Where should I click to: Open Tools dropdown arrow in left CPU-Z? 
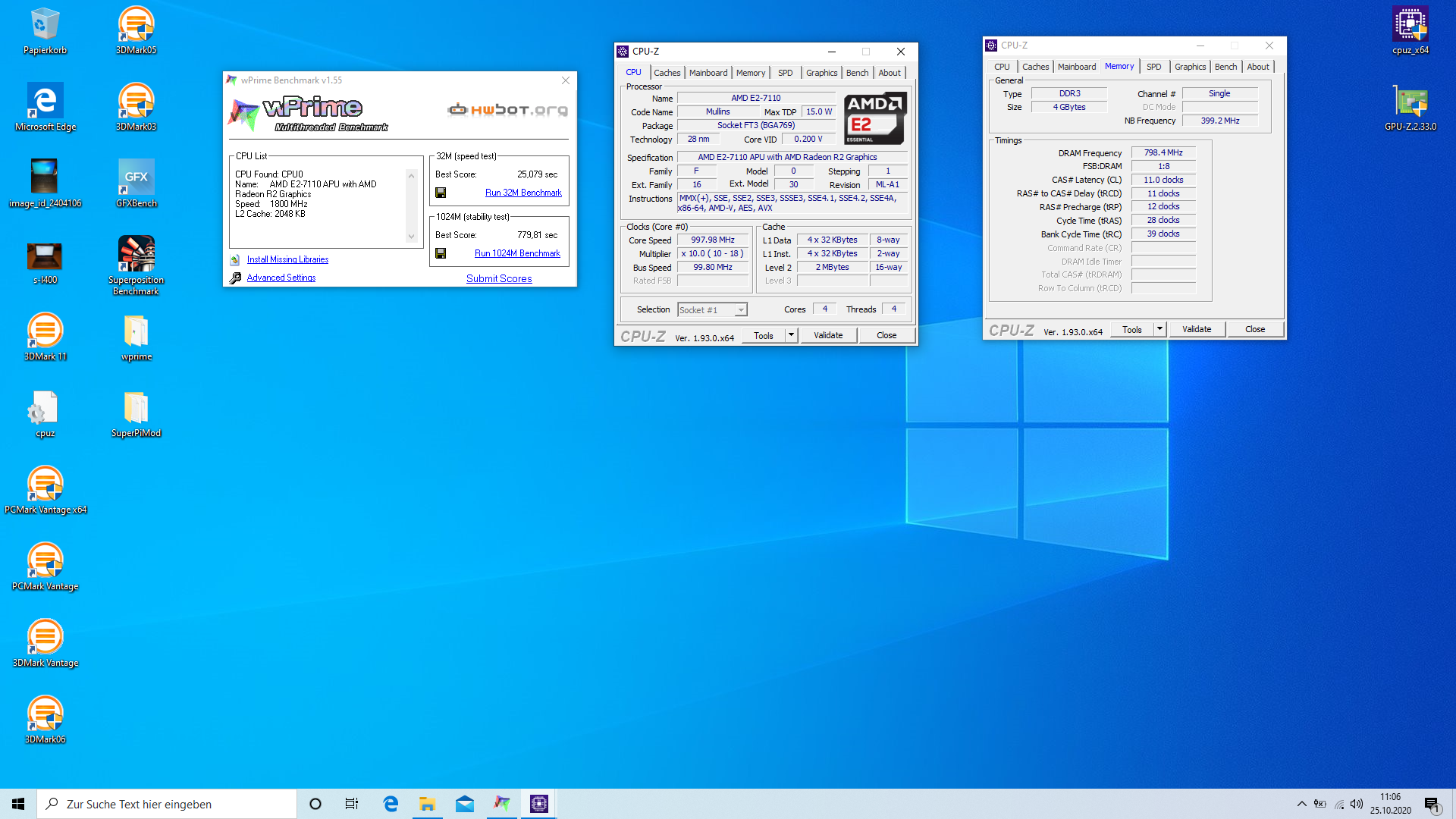coord(791,335)
